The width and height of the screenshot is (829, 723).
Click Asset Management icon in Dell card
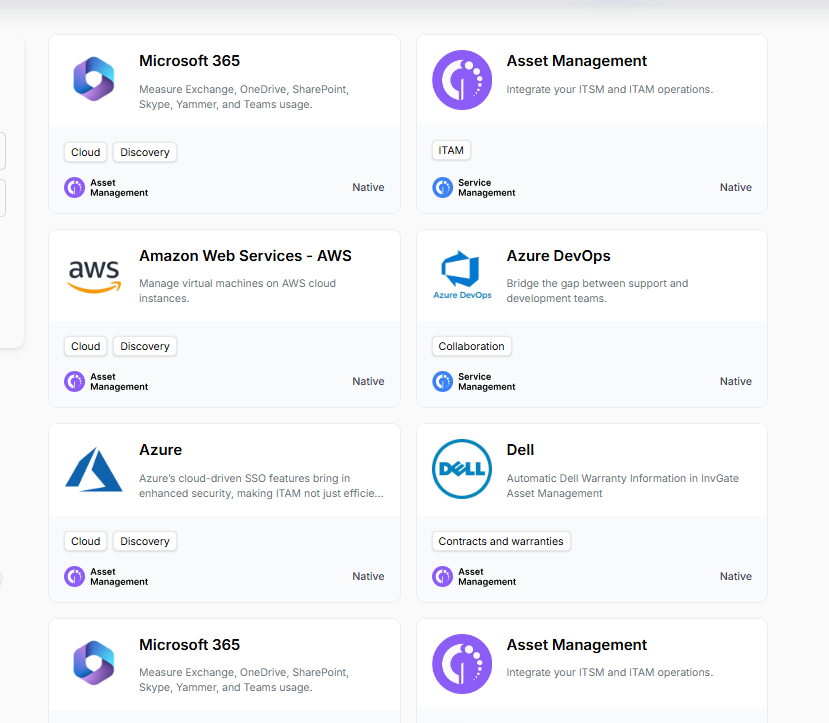click(443, 577)
